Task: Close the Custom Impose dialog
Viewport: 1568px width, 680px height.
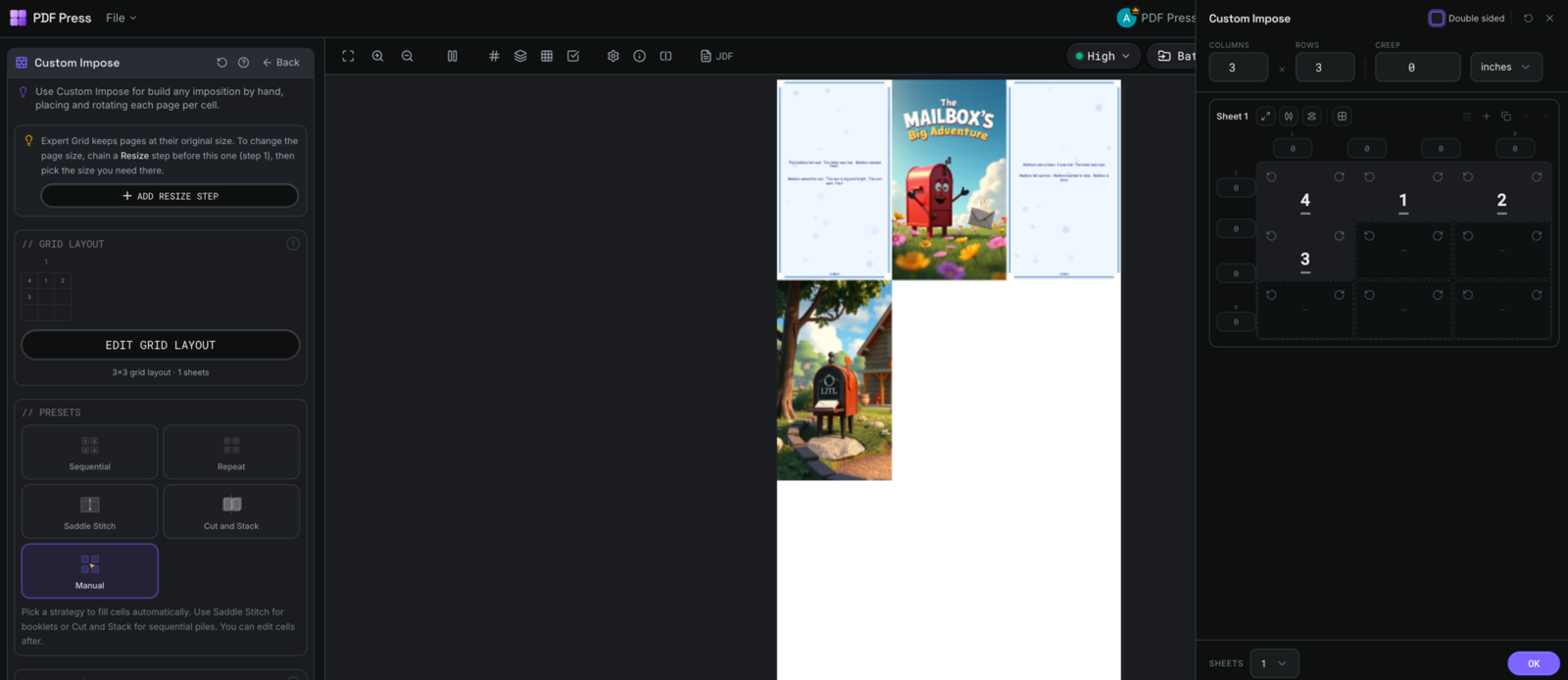Action: pos(1549,19)
